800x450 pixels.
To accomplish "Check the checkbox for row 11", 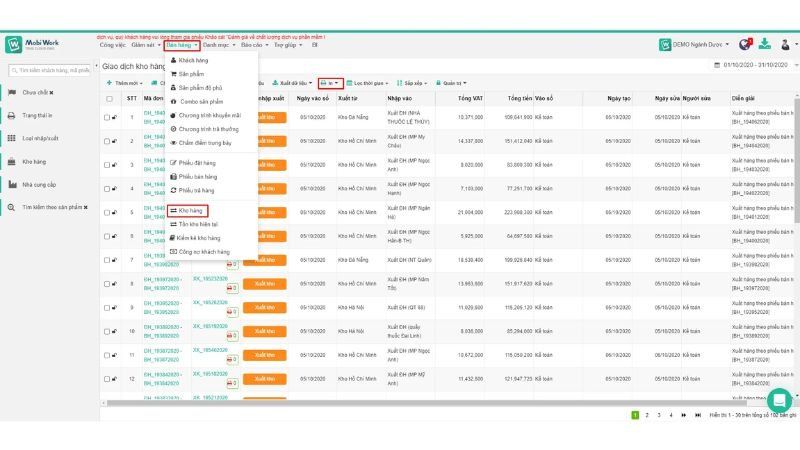I will (107, 355).
